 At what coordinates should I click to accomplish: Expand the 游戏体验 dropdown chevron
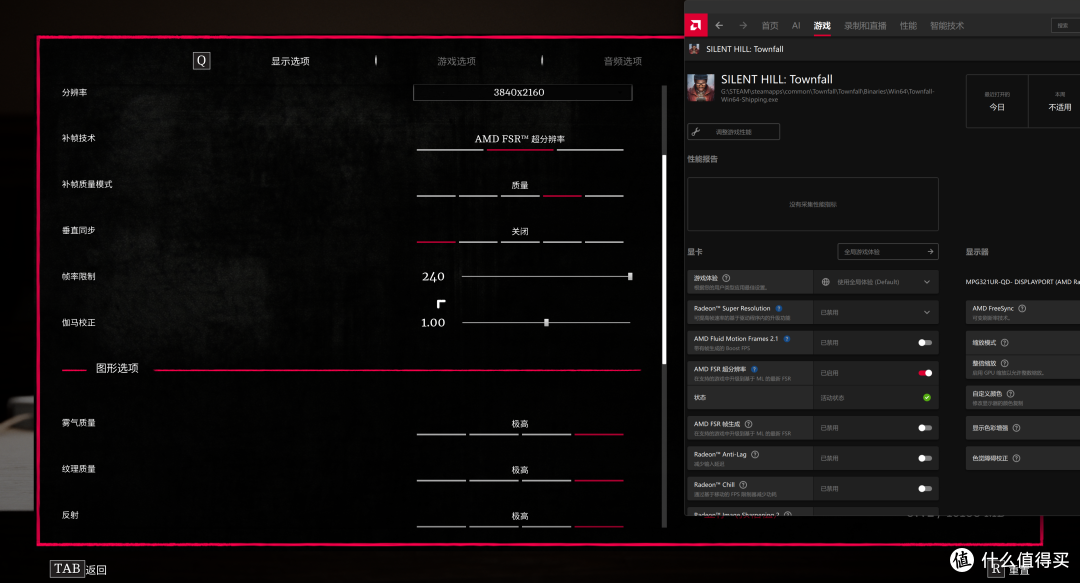[x=926, y=282]
